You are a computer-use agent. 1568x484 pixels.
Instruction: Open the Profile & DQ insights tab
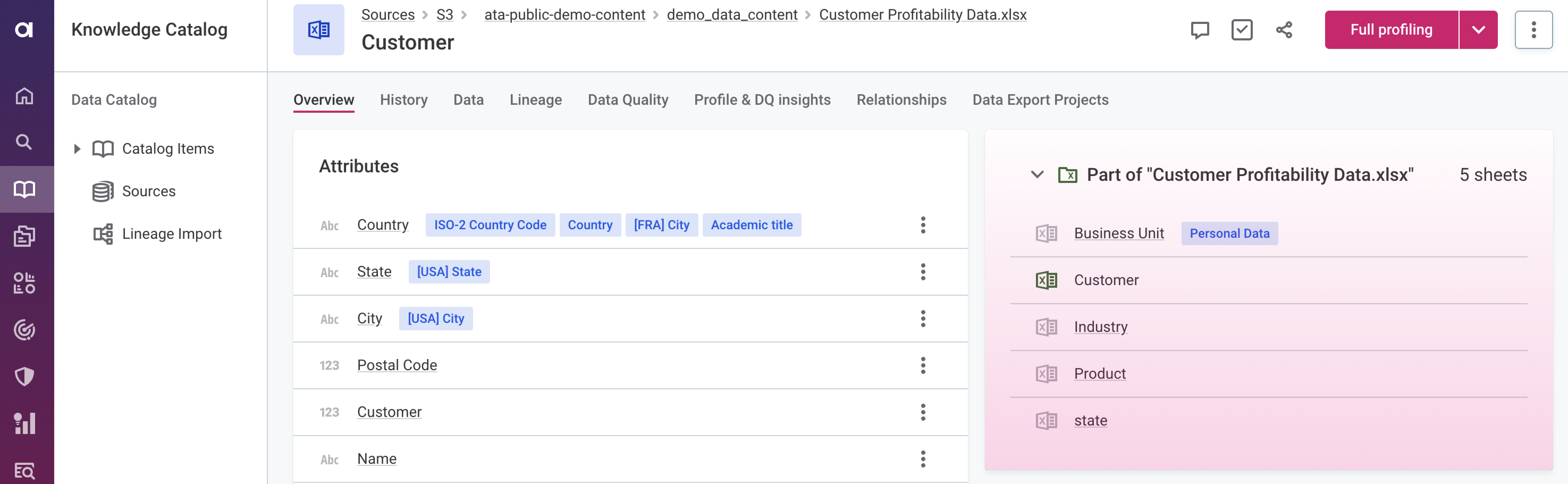pyautogui.click(x=762, y=100)
